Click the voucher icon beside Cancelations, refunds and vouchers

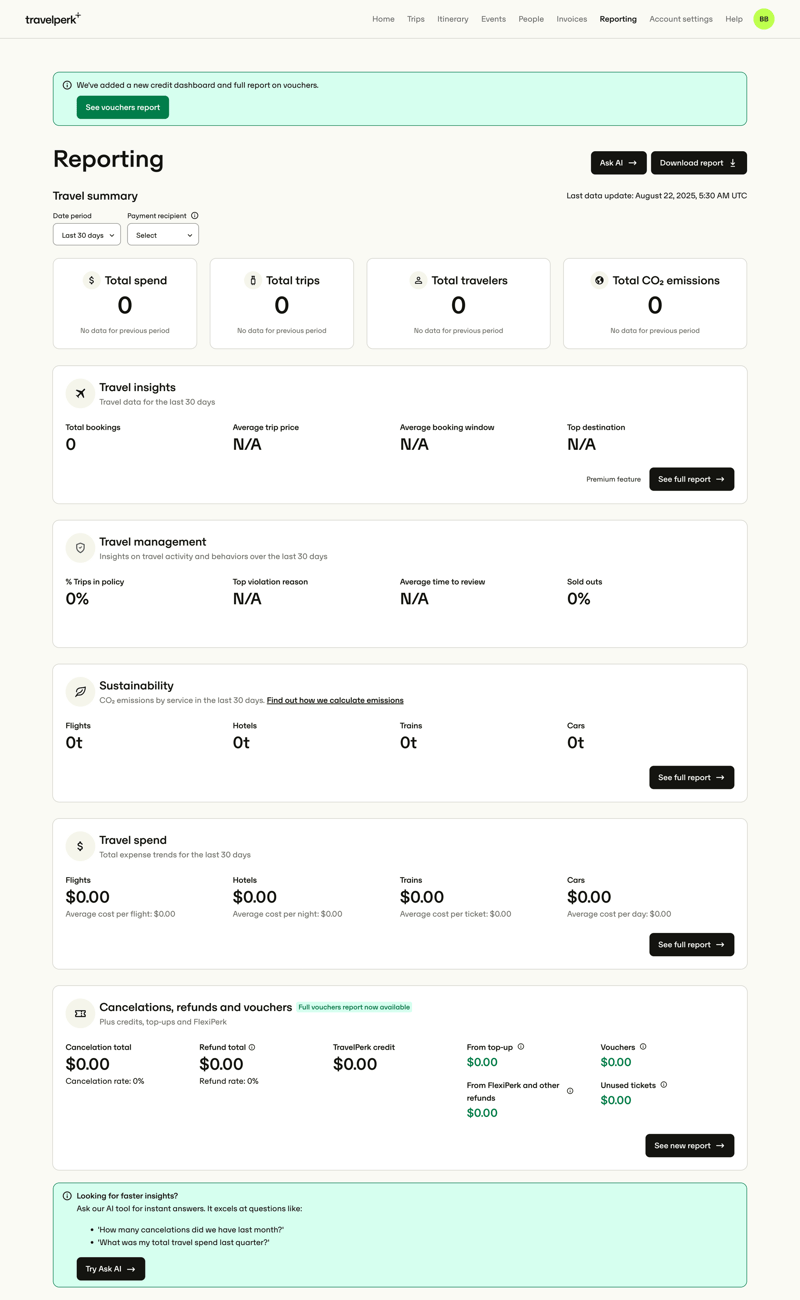point(80,1013)
